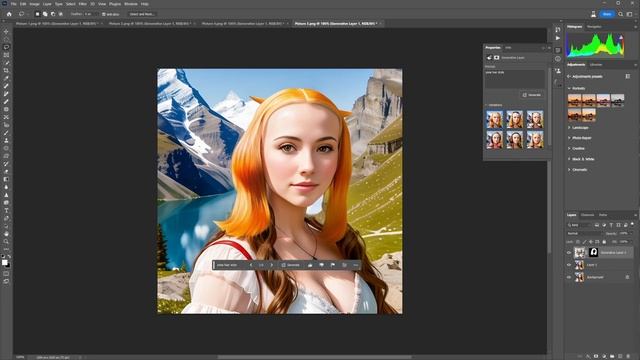Switch to the Info tab
Screen dimensions: 640x360
pyautogui.click(x=508, y=48)
